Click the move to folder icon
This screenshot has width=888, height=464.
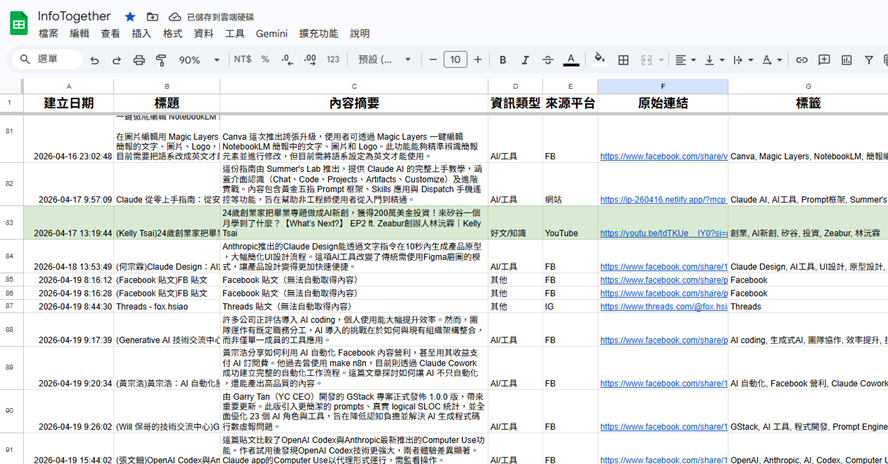[x=152, y=17]
